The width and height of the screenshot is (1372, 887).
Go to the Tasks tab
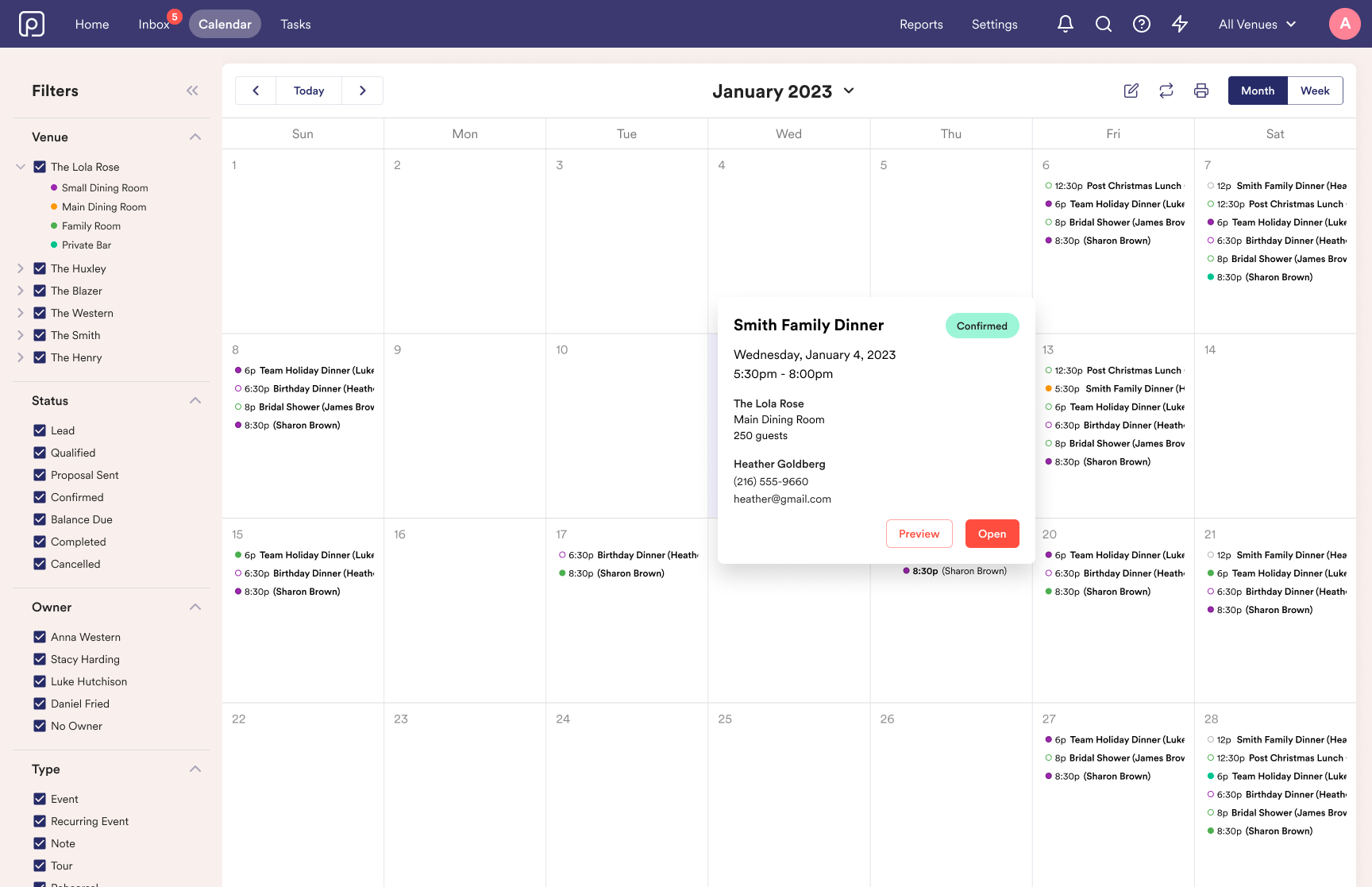(x=295, y=24)
